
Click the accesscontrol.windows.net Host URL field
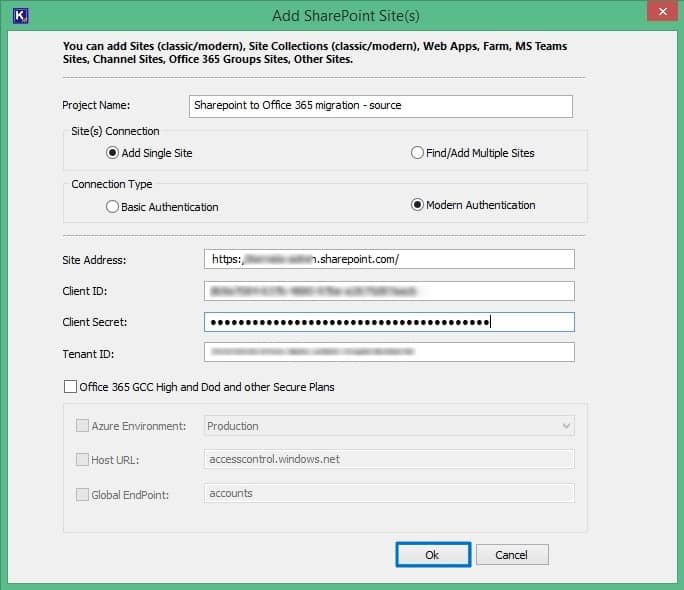[x=389, y=459]
